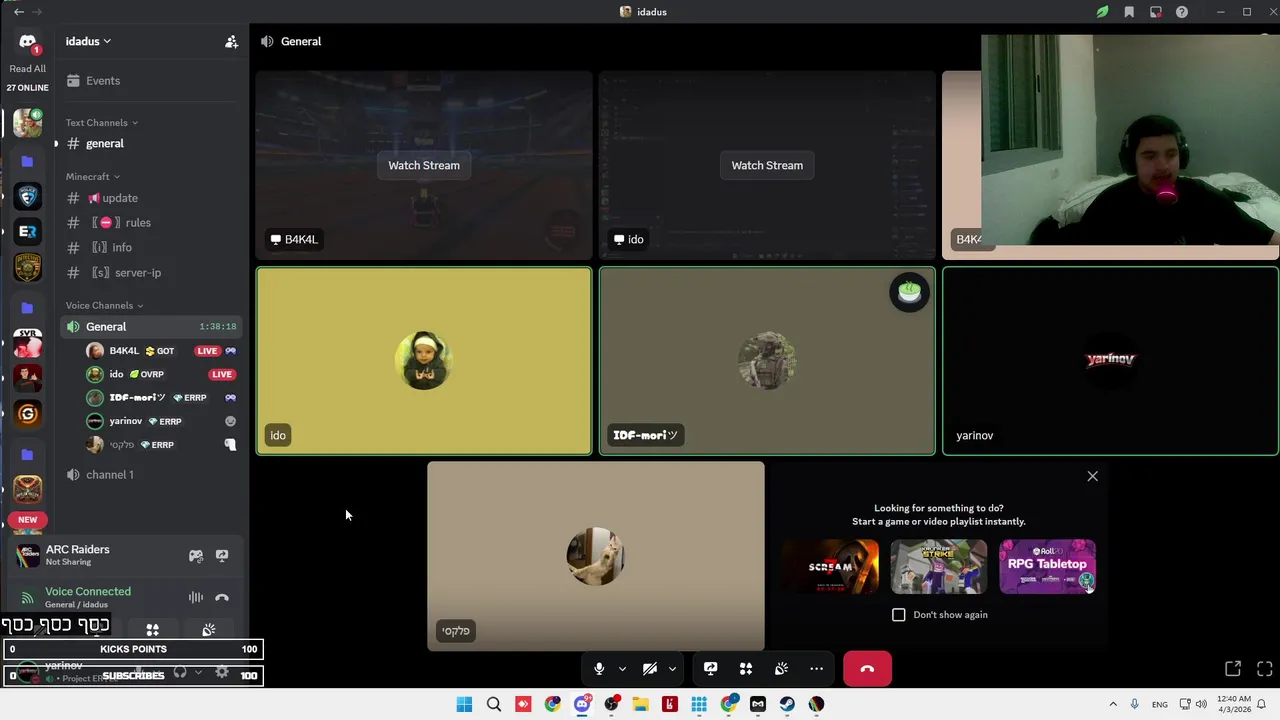Open user settings gear icon

[x=222, y=673]
